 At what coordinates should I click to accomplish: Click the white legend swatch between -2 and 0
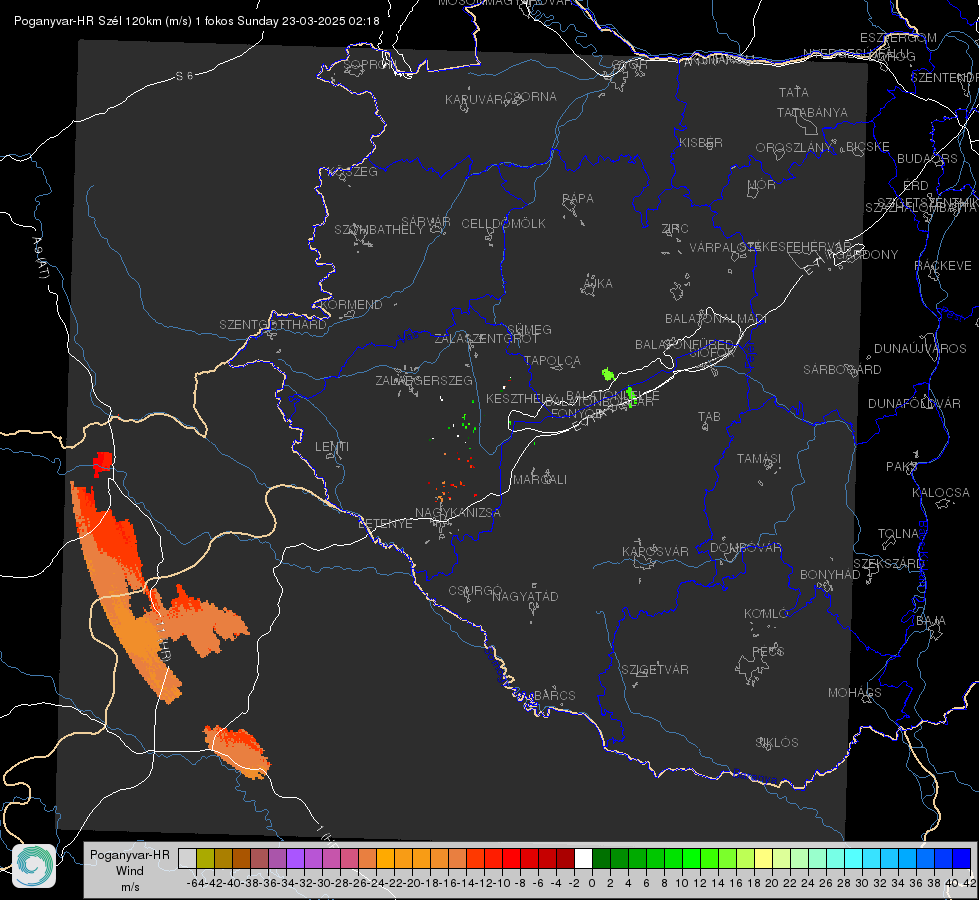point(583,858)
